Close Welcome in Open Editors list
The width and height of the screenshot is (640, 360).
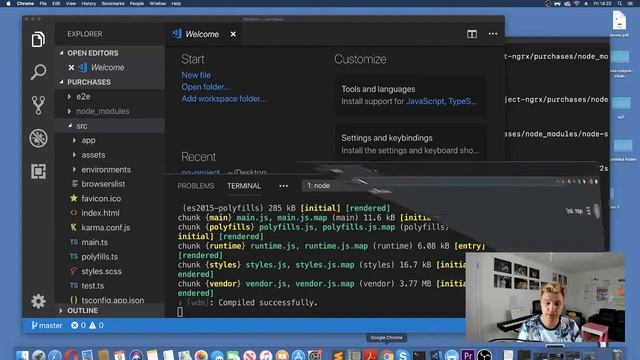pyautogui.click(x=71, y=67)
